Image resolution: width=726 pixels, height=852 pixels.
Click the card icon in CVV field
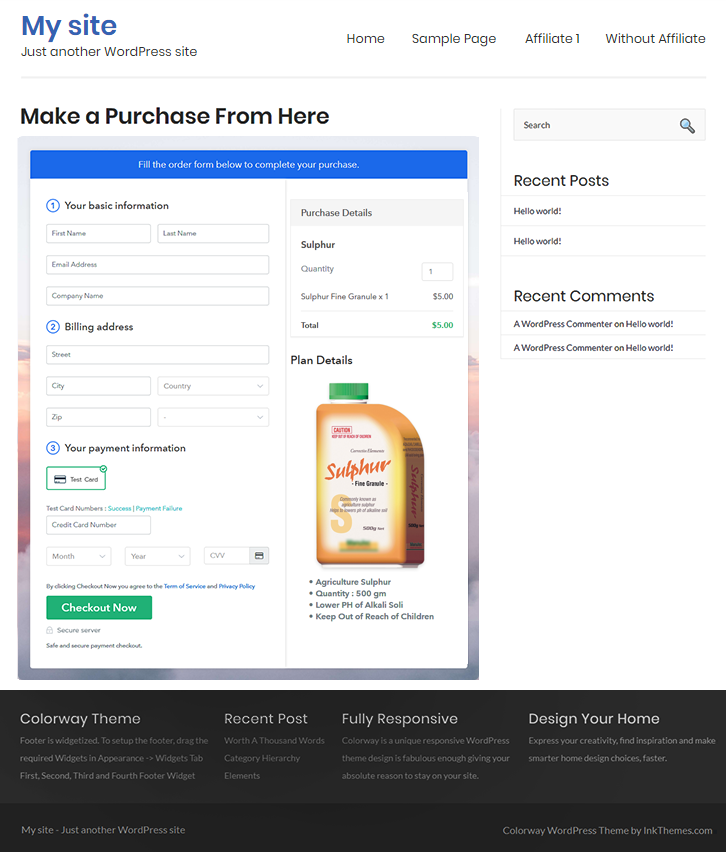click(x=259, y=555)
